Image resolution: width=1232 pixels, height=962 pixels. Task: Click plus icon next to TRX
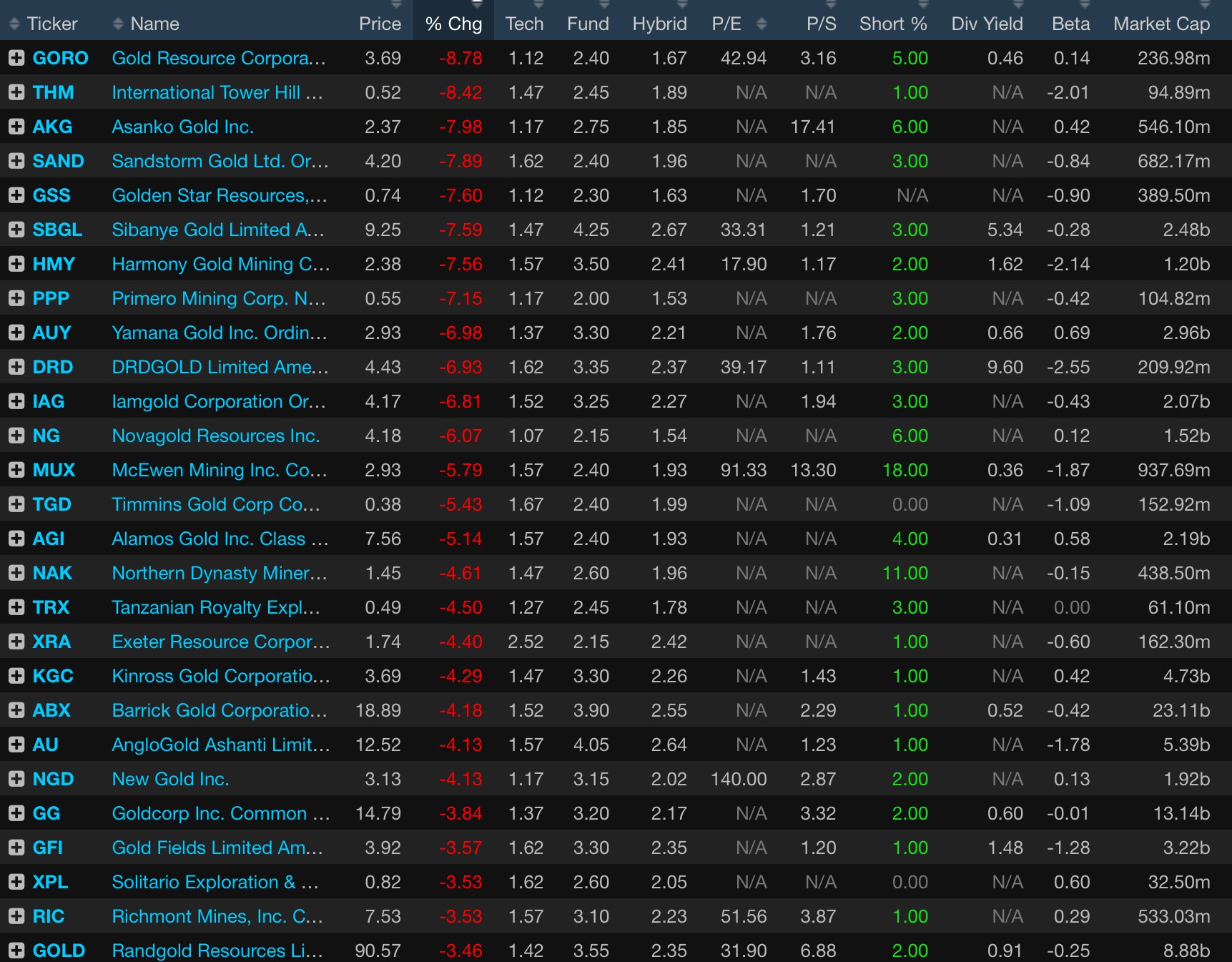(16, 607)
